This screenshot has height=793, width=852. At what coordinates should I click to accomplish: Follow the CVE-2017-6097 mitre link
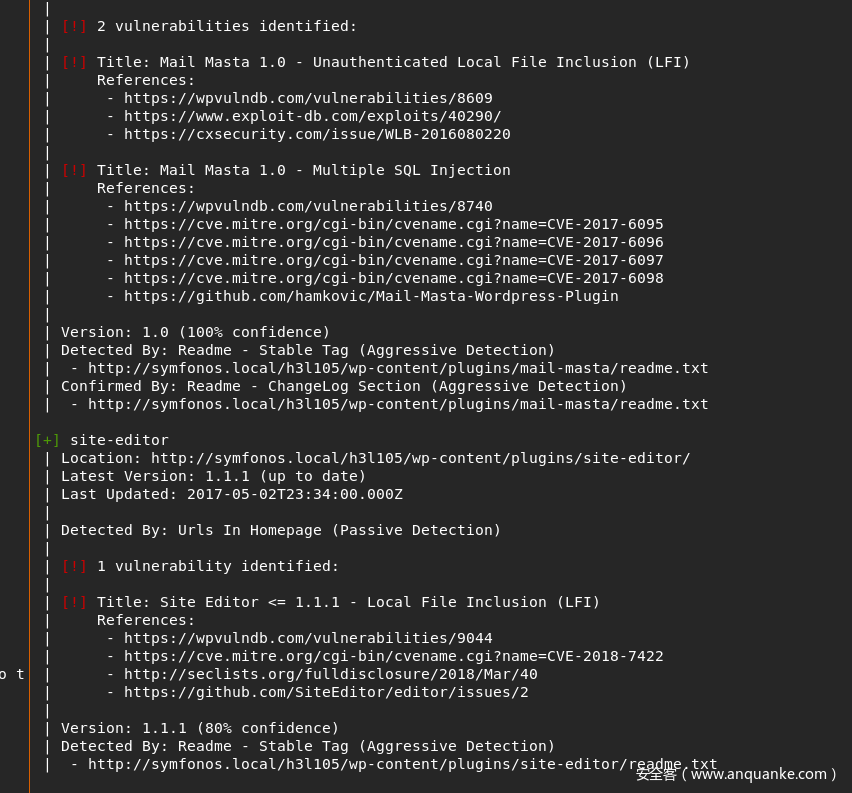393,260
